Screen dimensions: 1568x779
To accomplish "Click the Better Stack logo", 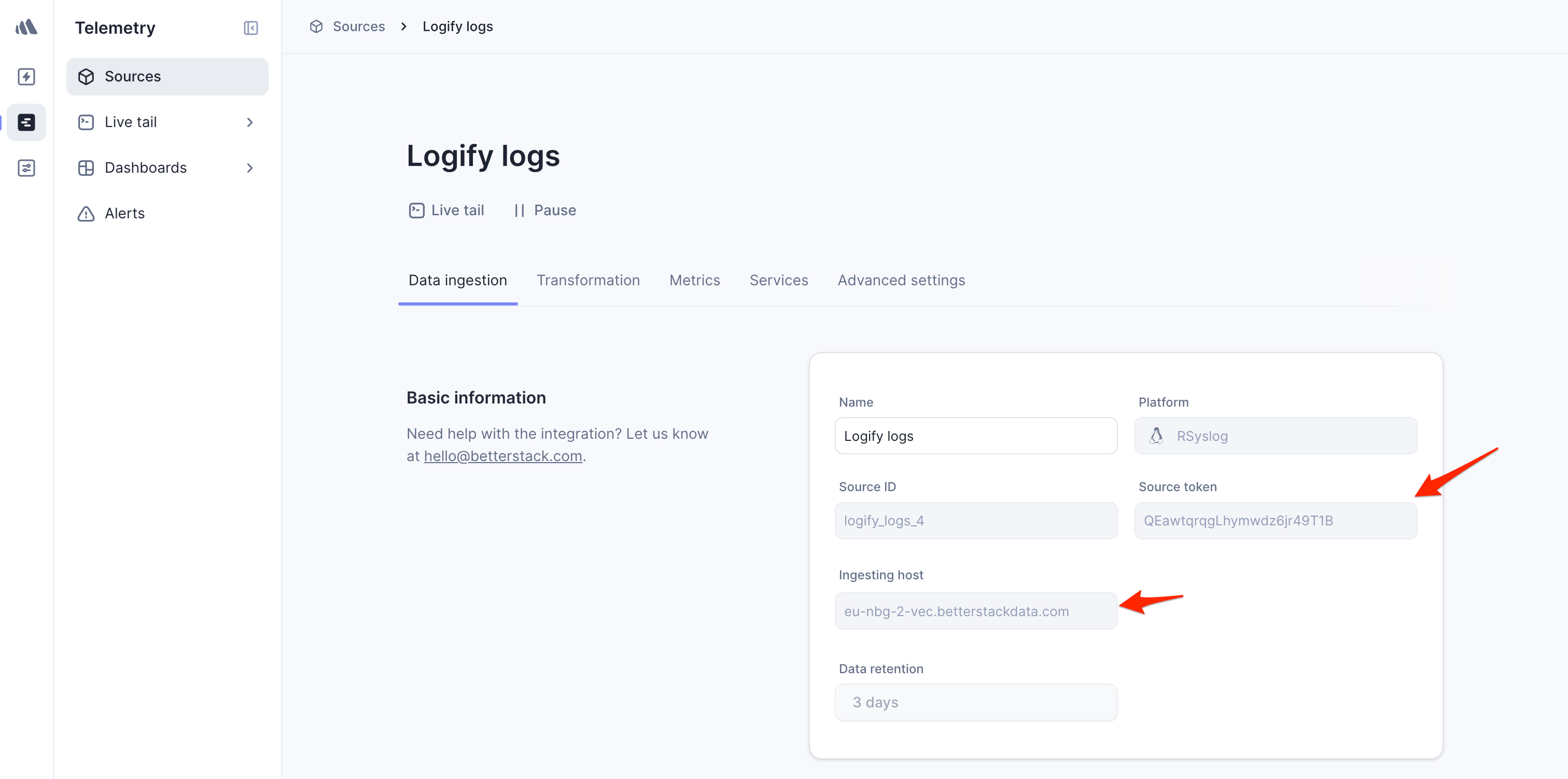I will pyautogui.click(x=26, y=27).
